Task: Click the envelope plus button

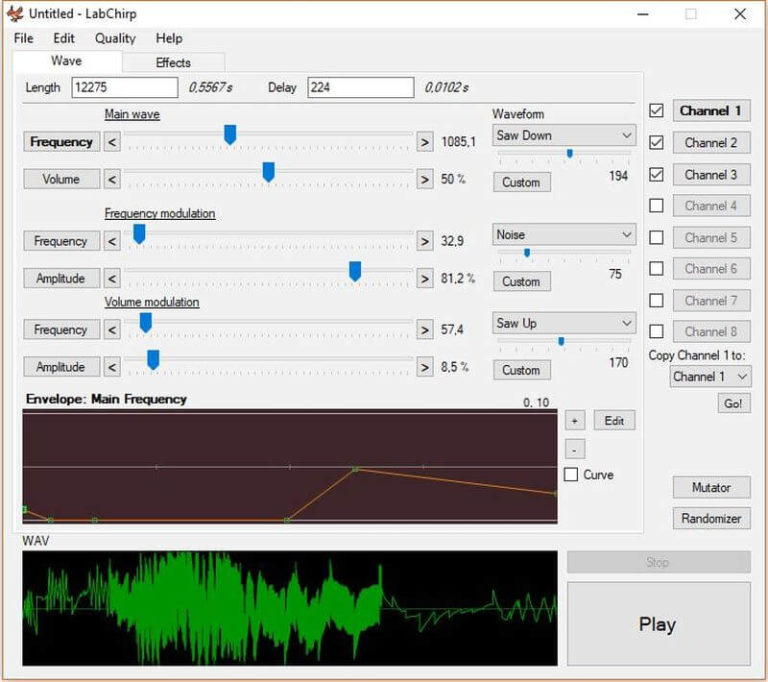Action: click(574, 421)
